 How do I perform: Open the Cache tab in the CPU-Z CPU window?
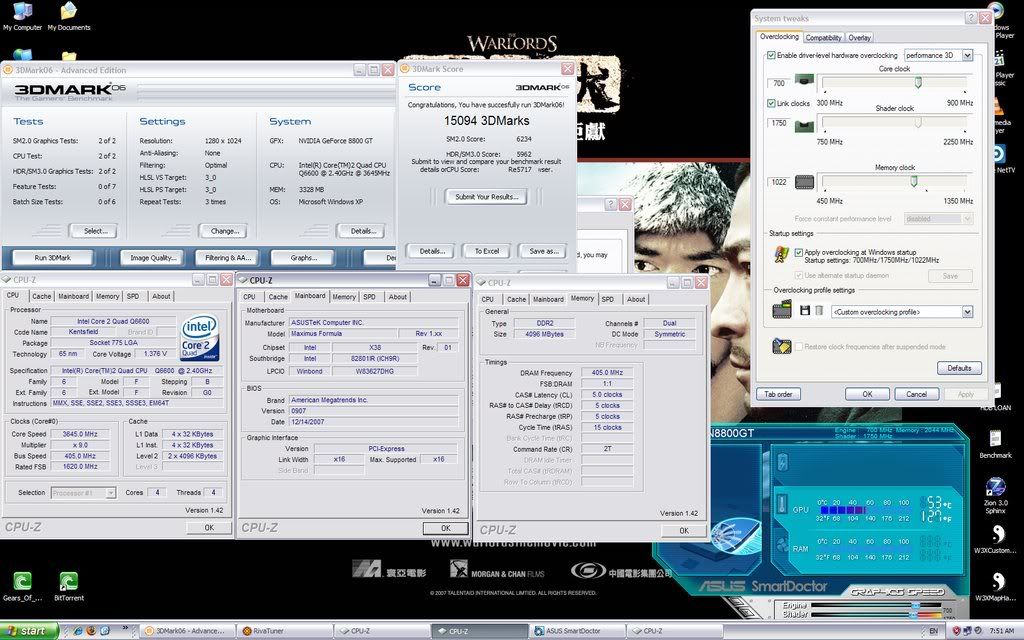(x=42, y=296)
